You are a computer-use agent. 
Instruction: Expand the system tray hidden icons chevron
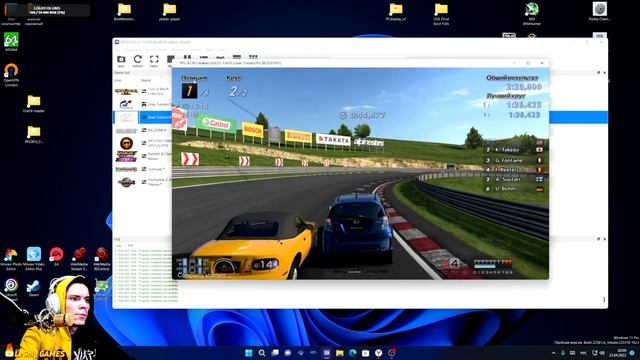pos(553,353)
